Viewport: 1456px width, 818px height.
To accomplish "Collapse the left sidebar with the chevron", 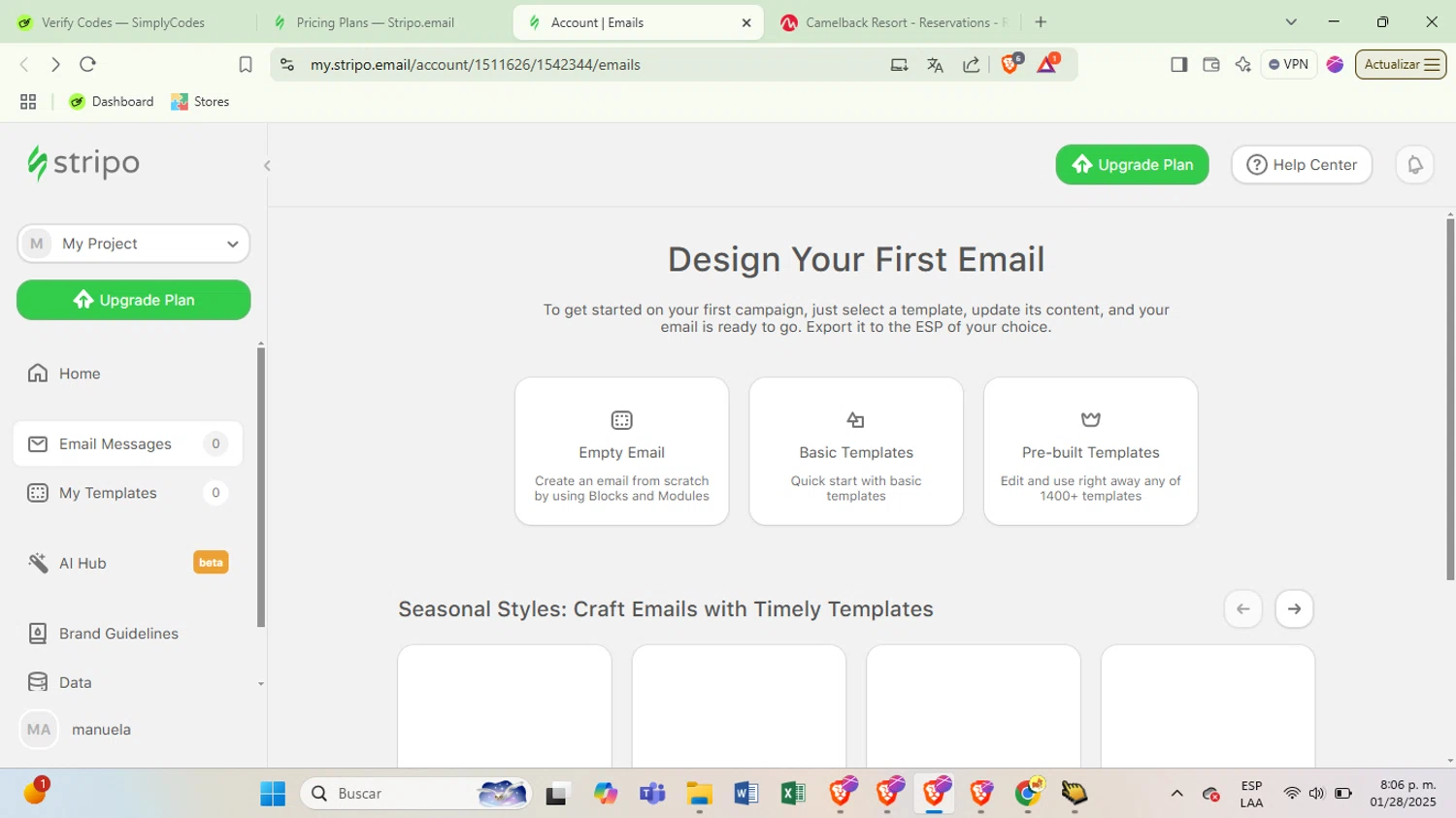I will [267, 166].
